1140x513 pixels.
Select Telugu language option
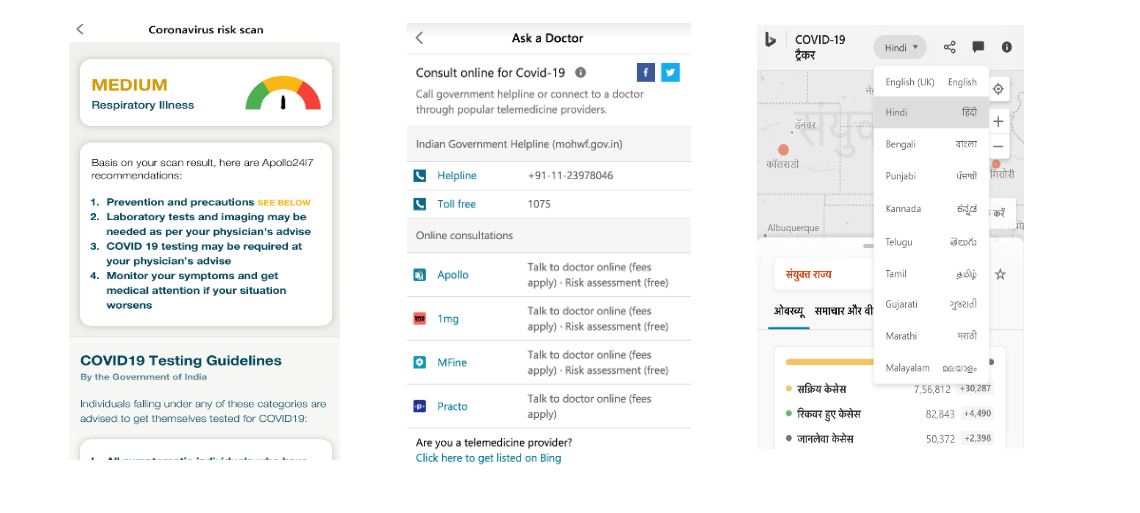[931, 242]
